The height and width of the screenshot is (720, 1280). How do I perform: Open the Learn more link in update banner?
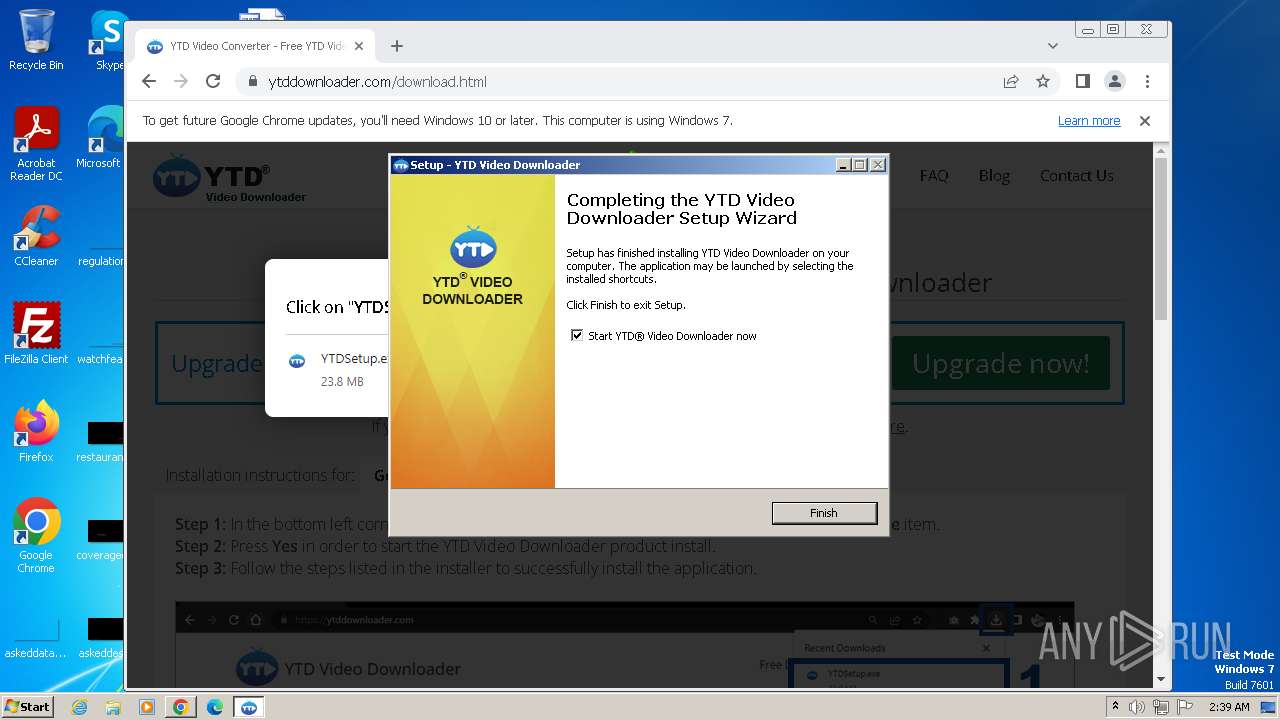(x=1089, y=120)
